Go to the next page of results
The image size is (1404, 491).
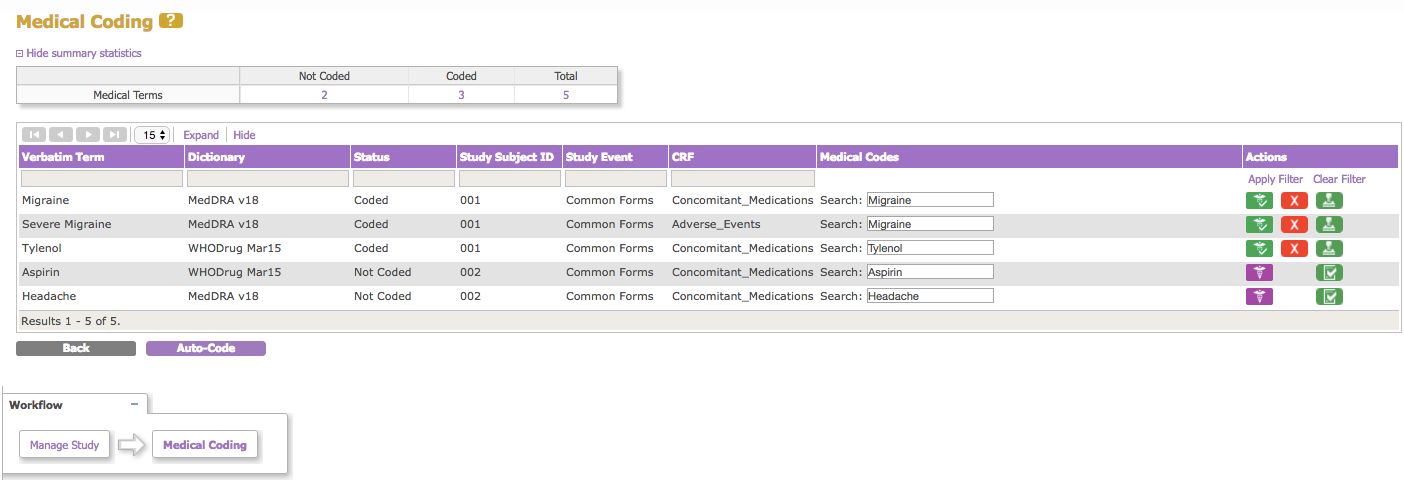(x=88, y=135)
